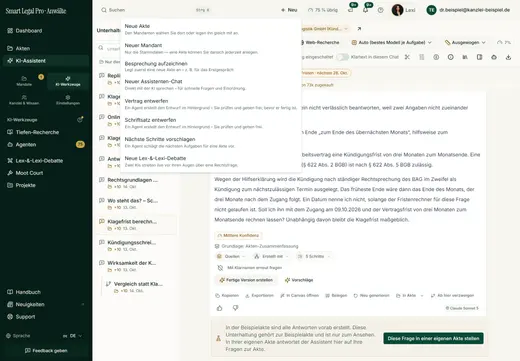This screenshot has width=520, height=361.
Task: Click Feedback geben in the sidebar
Action: pos(46,351)
